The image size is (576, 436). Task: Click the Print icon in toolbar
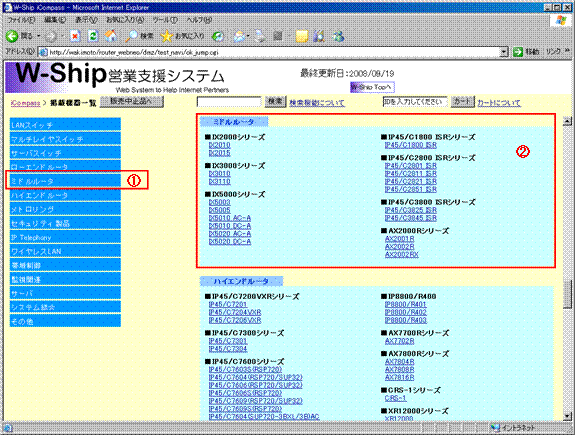tap(260, 36)
